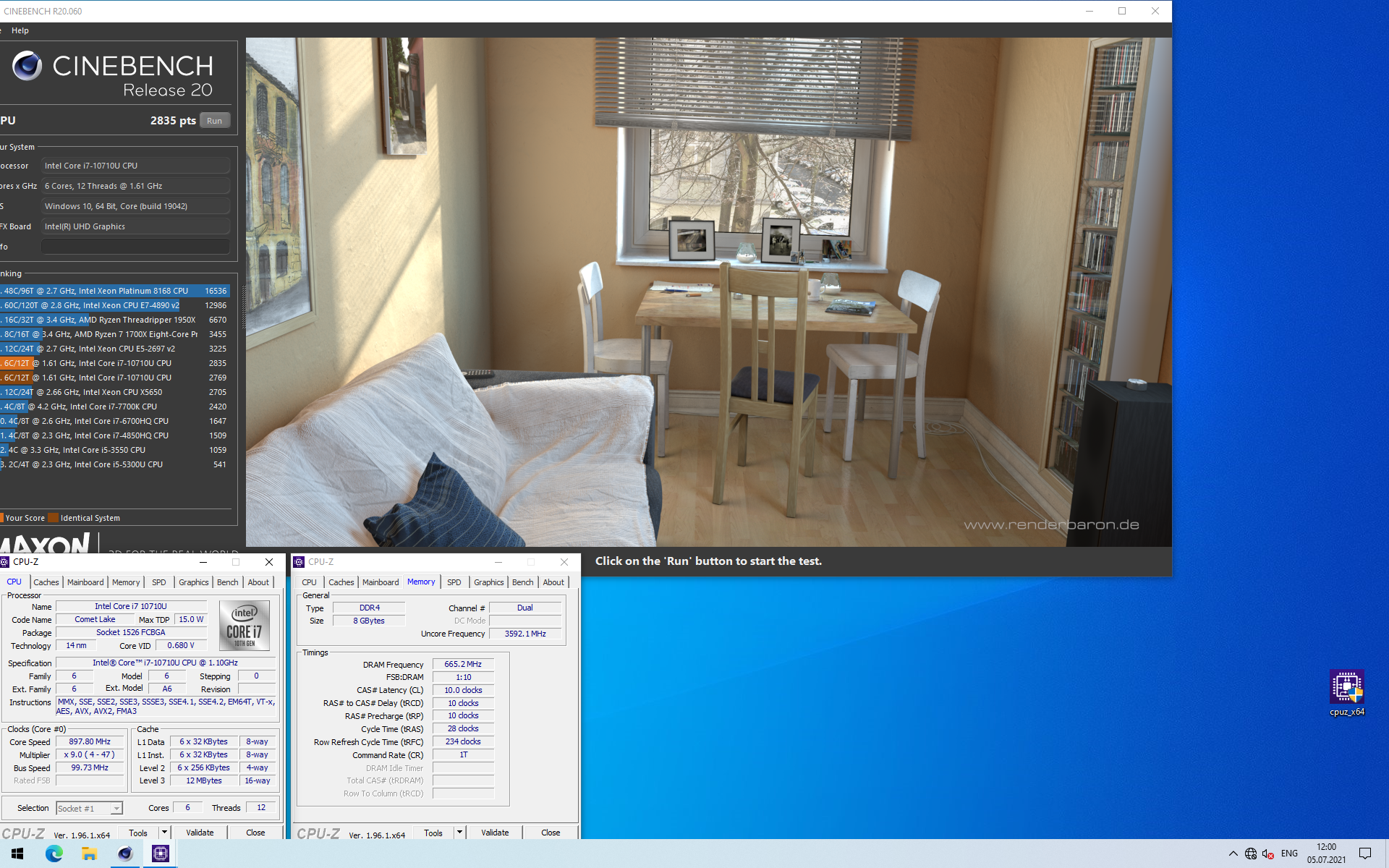Switch to CPU-Z taskbar icon
Viewport: 1389px width, 868px height.
(161, 854)
